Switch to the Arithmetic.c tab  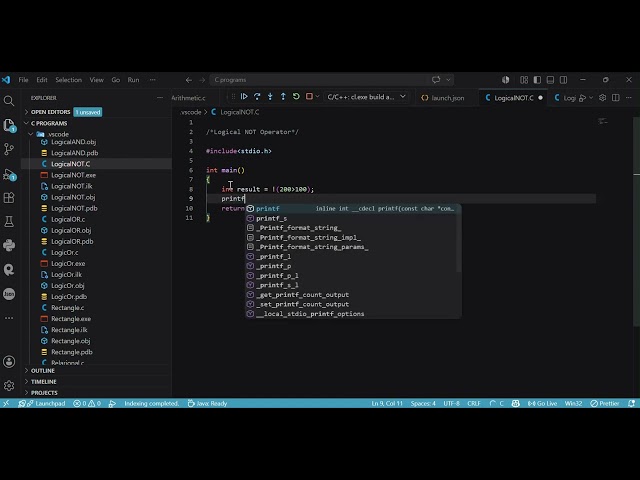pos(189,98)
